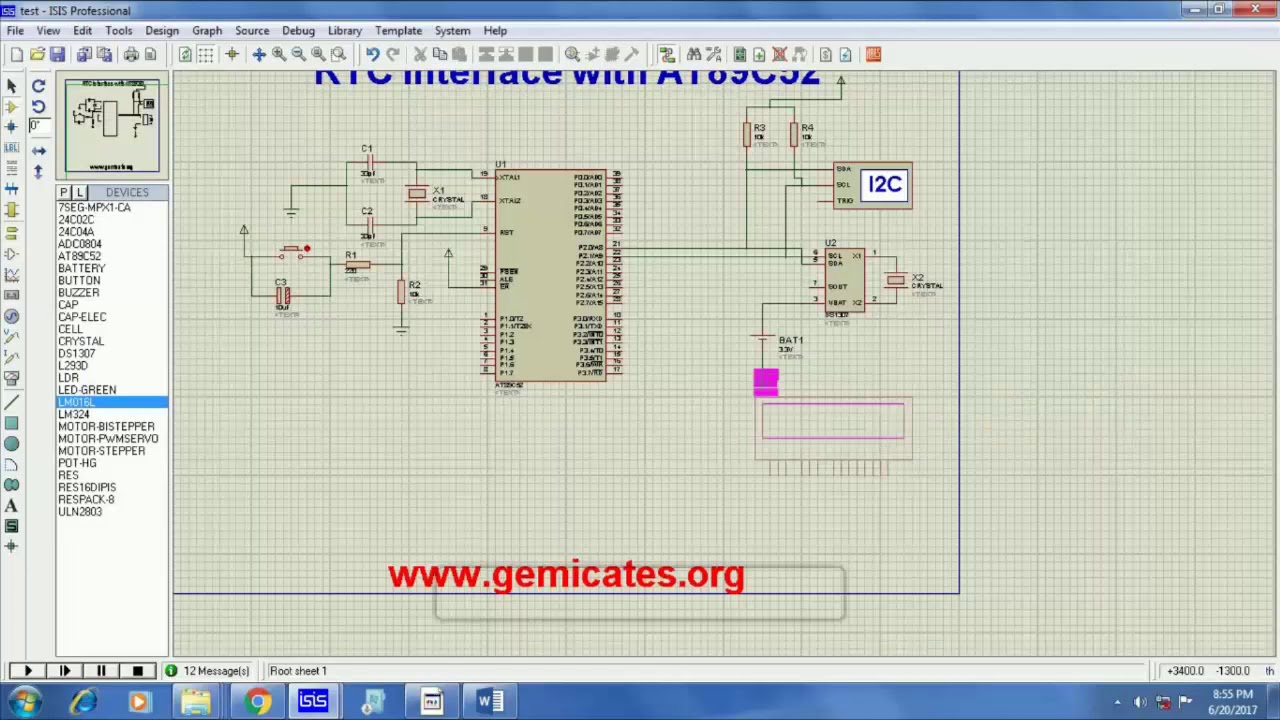Viewport: 1280px width, 720px height.
Task: Select the Bus drawing tool
Action: 12,190
